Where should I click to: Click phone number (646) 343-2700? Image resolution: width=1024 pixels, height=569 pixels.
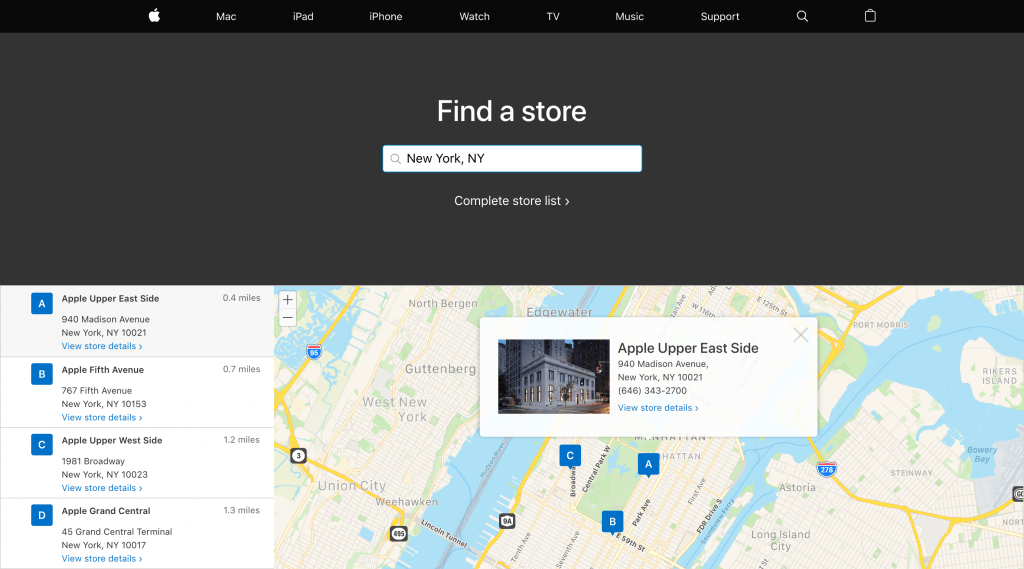[x=652, y=391]
